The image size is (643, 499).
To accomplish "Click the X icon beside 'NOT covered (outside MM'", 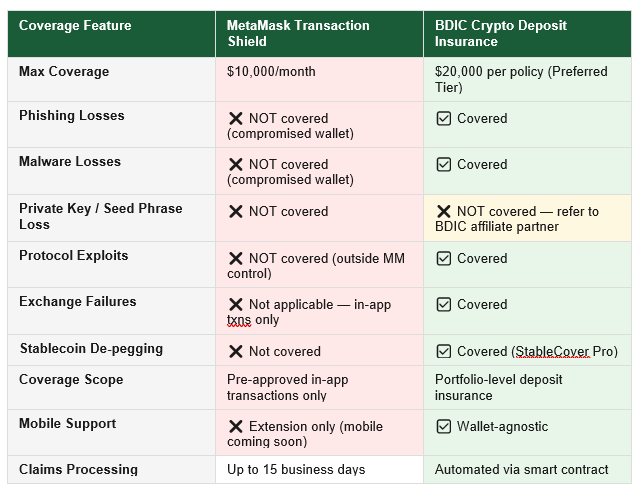I will pyautogui.click(x=236, y=259).
